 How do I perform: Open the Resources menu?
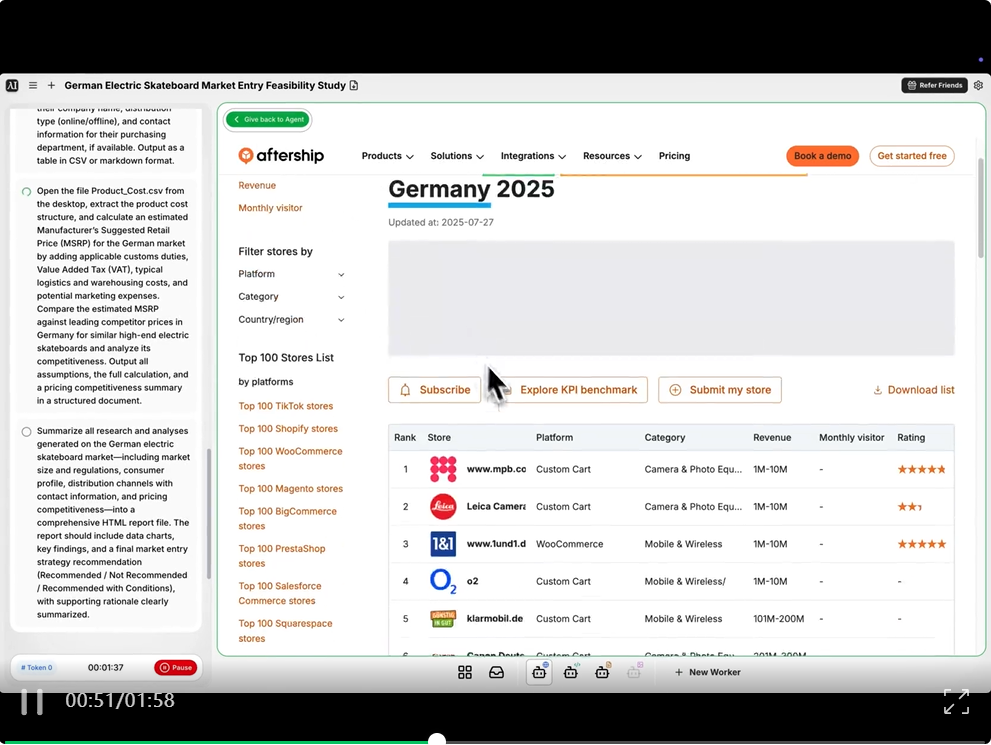point(612,156)
